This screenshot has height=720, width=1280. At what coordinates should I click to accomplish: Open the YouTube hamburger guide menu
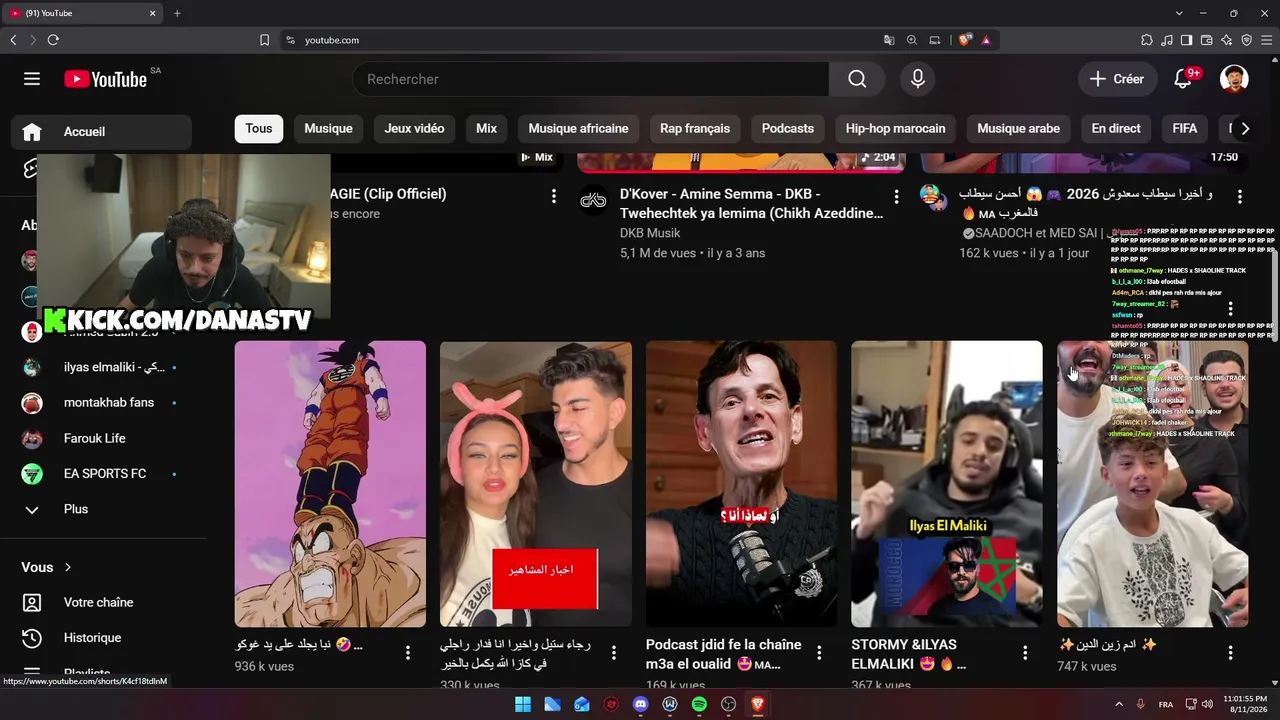[x=32, y=79]
